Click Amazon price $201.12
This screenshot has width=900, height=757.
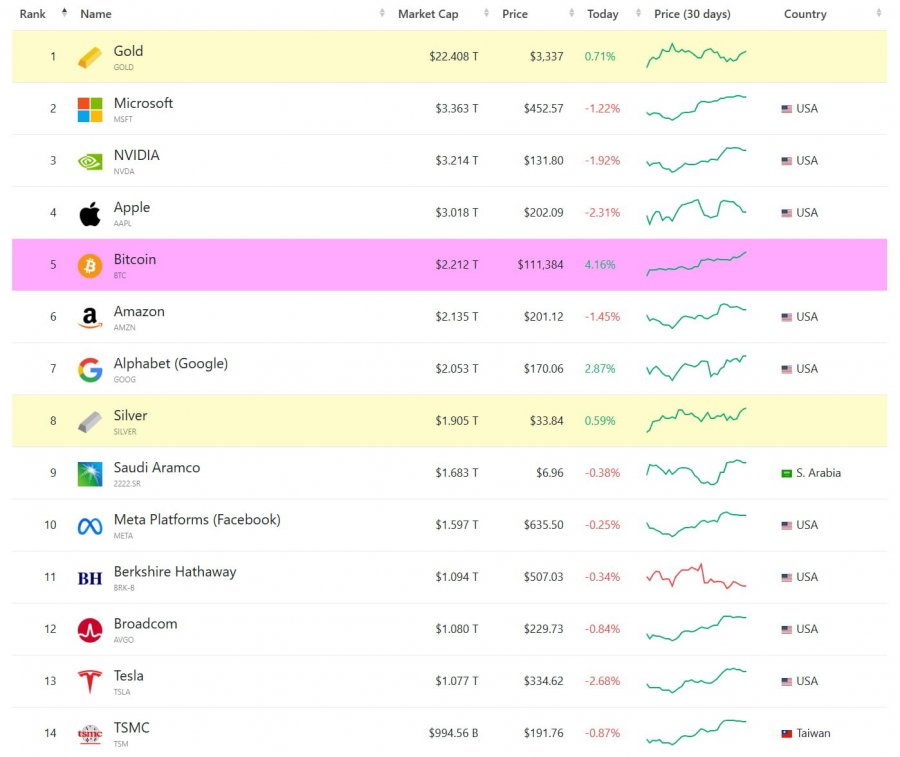543,317
